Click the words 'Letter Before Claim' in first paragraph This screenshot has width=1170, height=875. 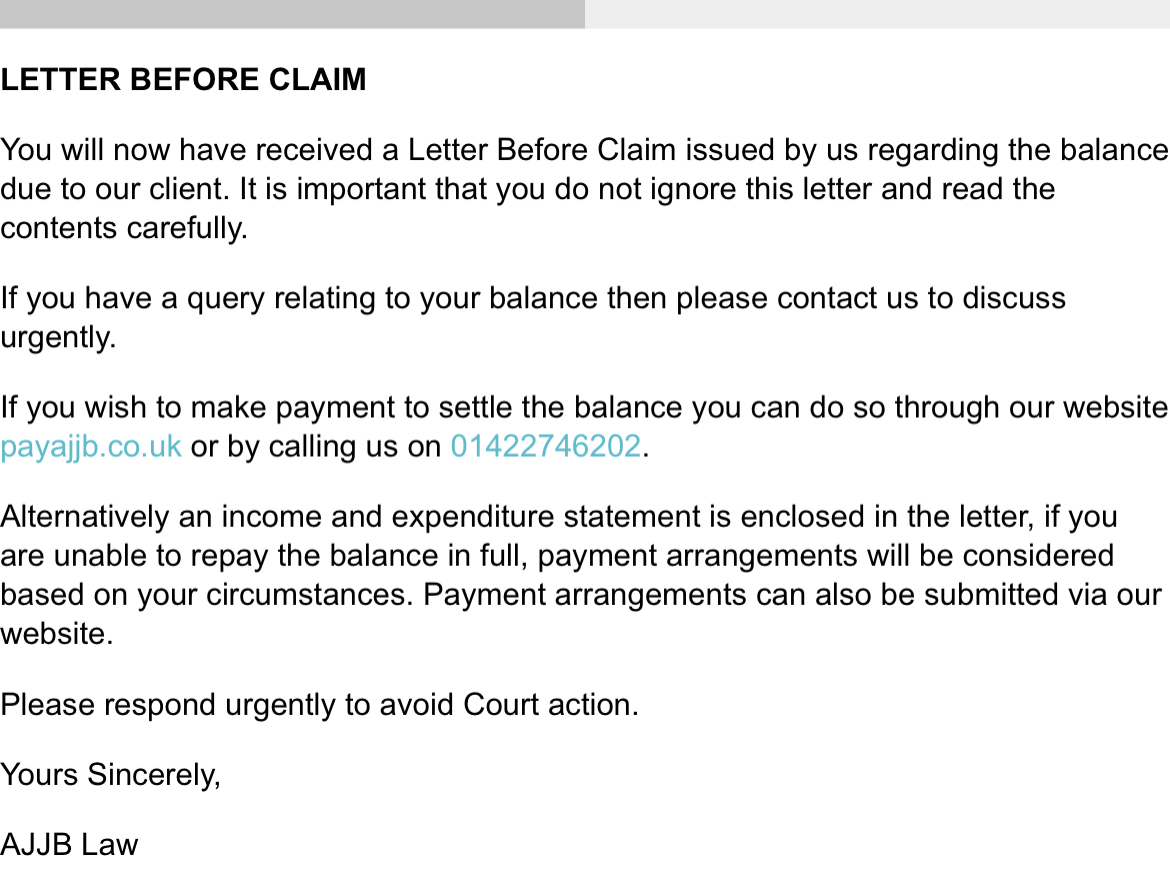point(542,150)
